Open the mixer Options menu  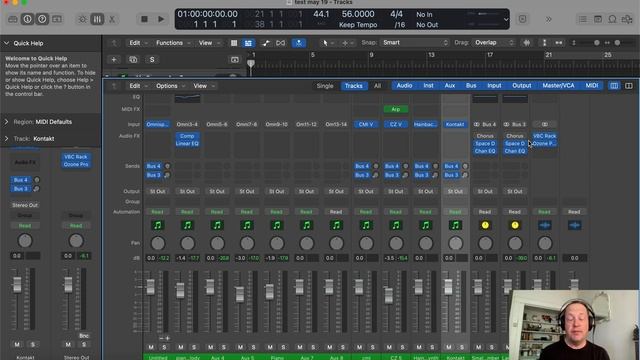coord(169,86)
